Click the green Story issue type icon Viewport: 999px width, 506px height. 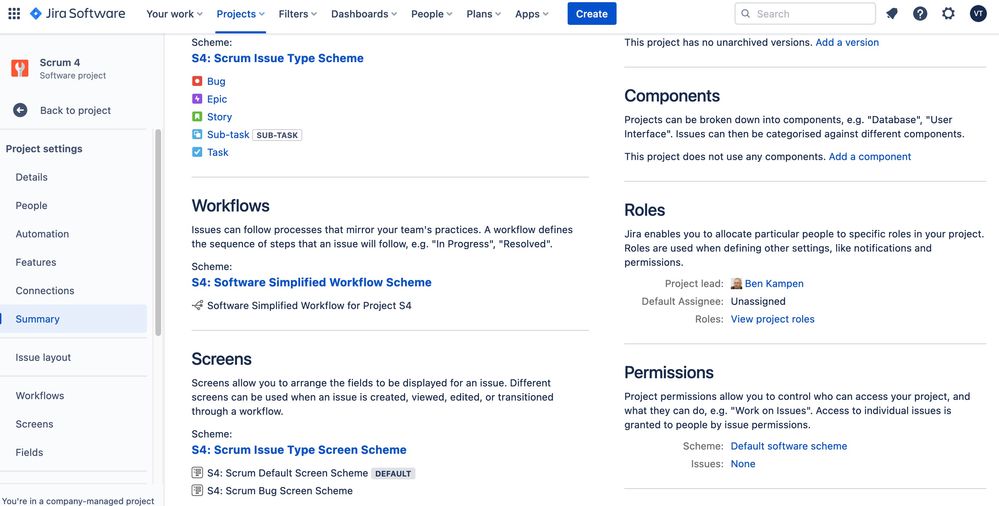[x=197, y=117]
